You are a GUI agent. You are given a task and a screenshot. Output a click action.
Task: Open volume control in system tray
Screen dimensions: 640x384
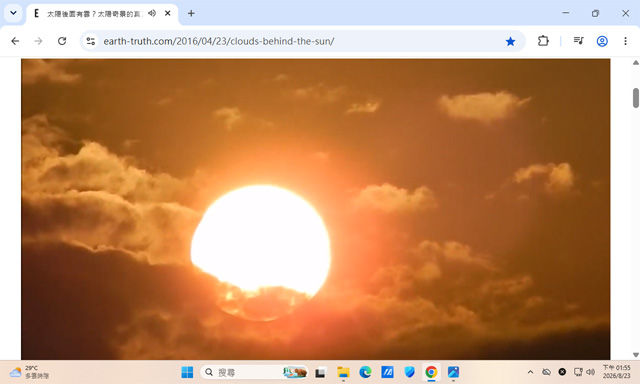[590, 372]
